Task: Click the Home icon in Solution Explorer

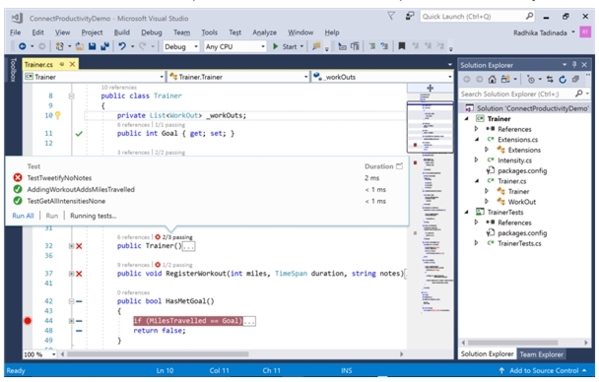Action: pos(492,79)
